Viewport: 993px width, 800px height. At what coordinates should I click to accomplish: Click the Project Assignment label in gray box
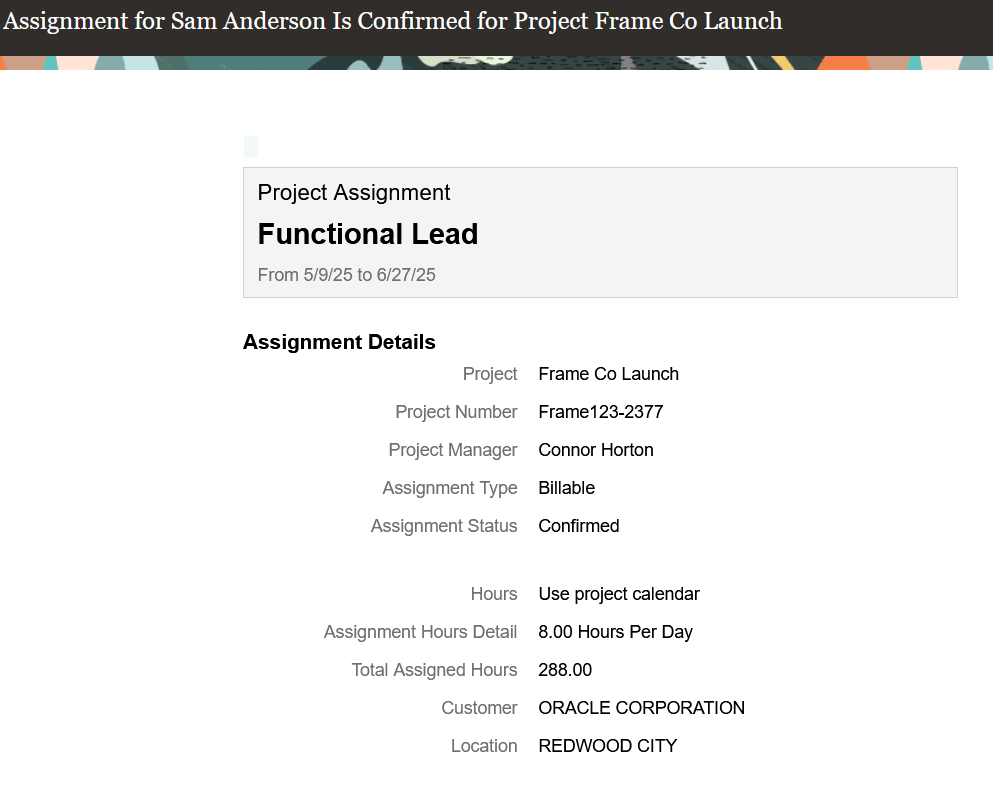[x=353, y=193]
